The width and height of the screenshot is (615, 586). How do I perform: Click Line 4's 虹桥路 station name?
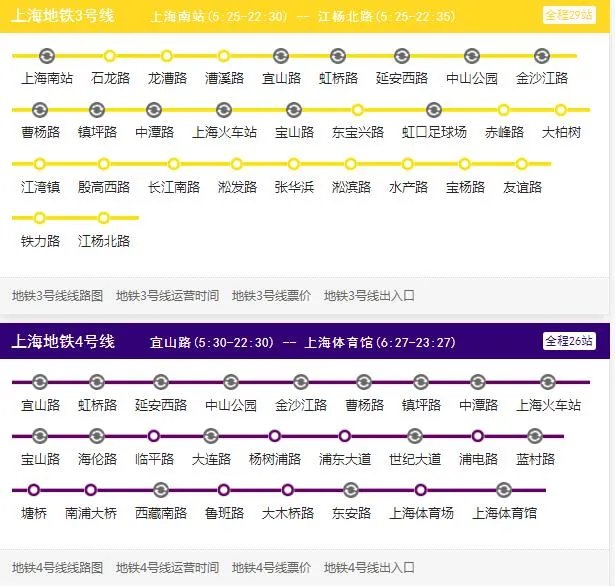97,404
